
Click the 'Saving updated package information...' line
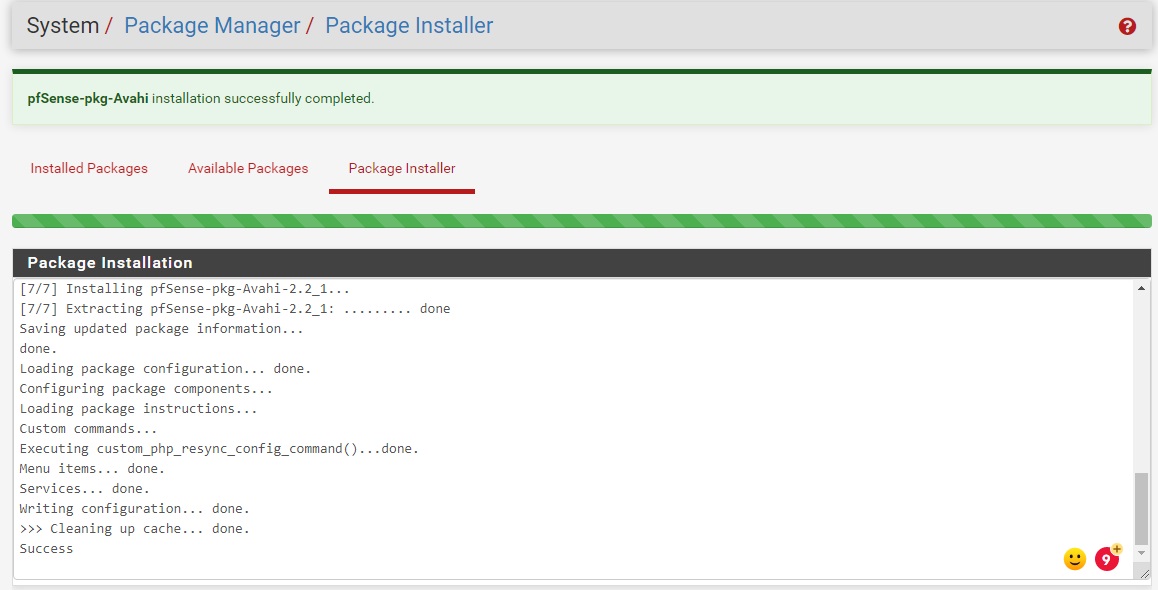pos(161,329)
